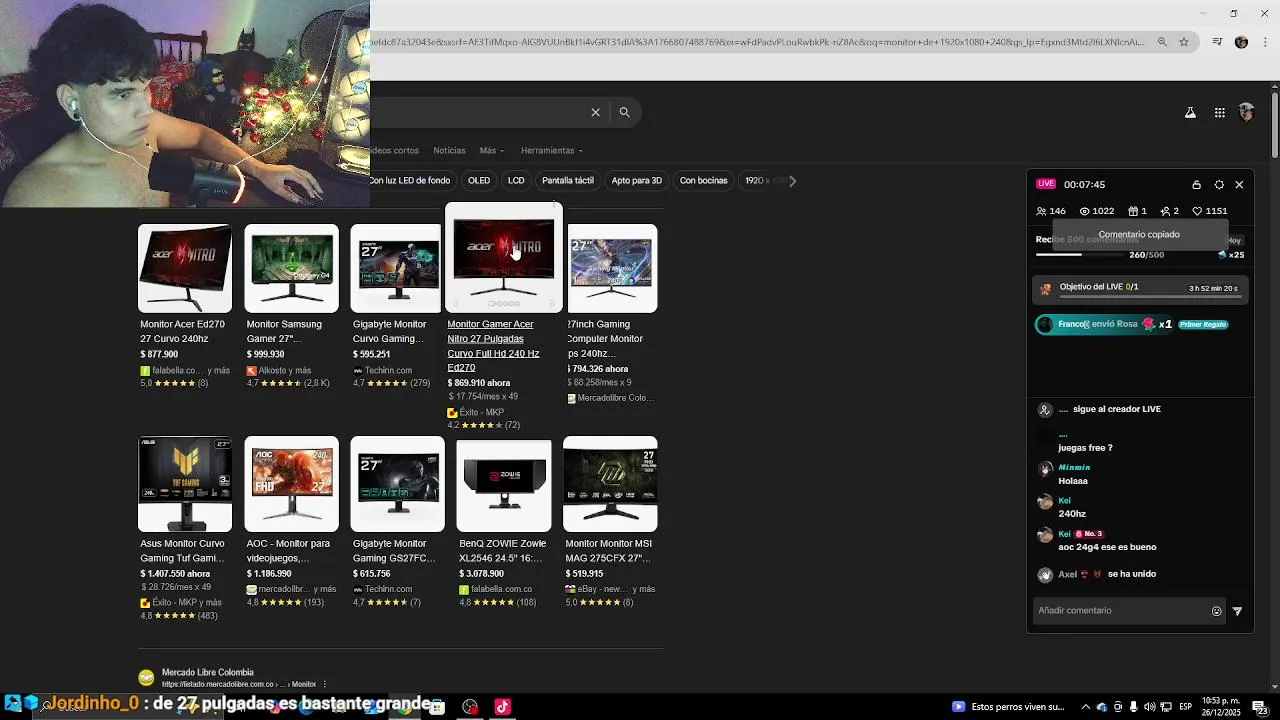Click the microphone tray icon
Screen dimensions: 1280x720
click(x=1133, y=707)
